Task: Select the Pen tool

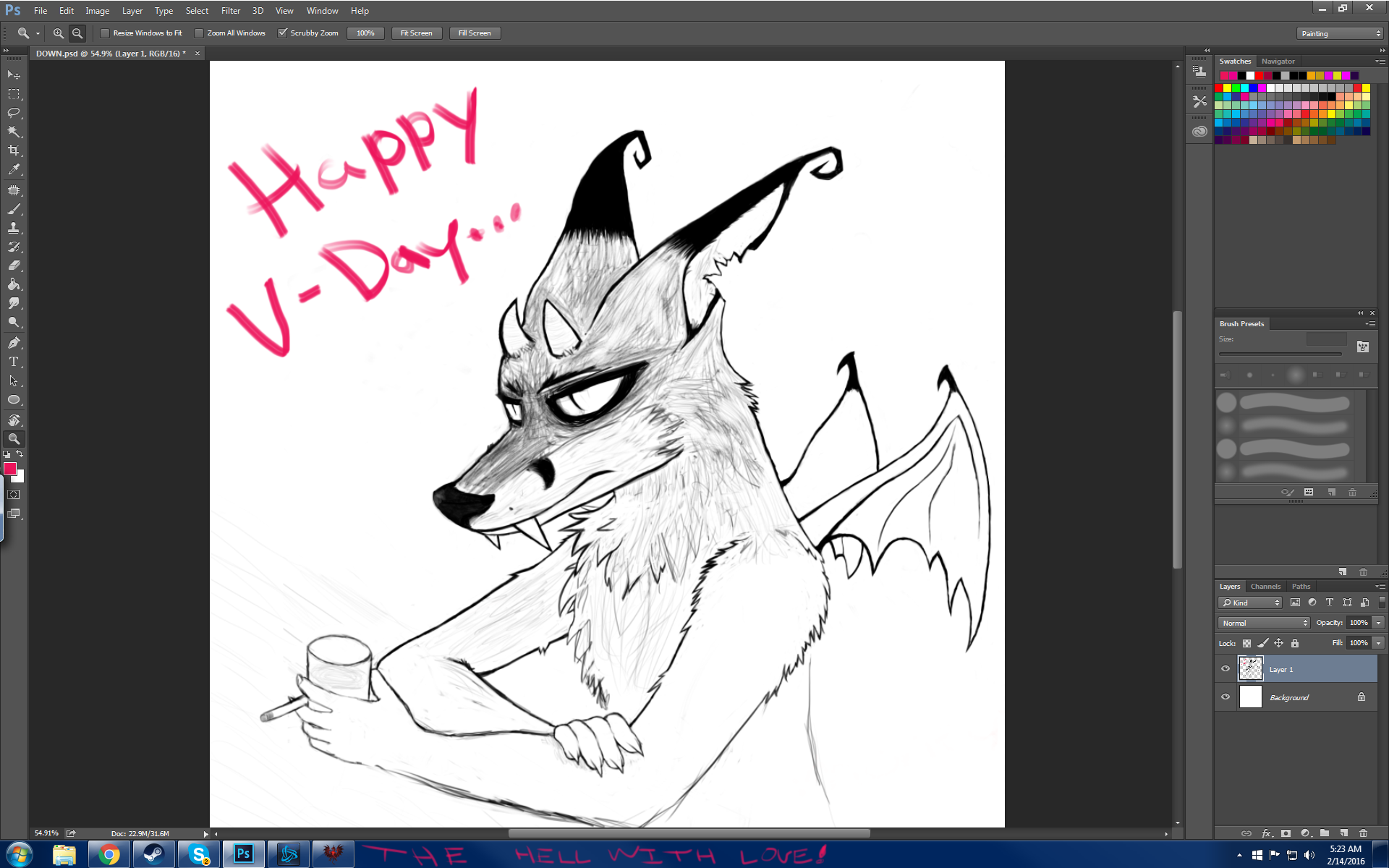Action: 14,343
